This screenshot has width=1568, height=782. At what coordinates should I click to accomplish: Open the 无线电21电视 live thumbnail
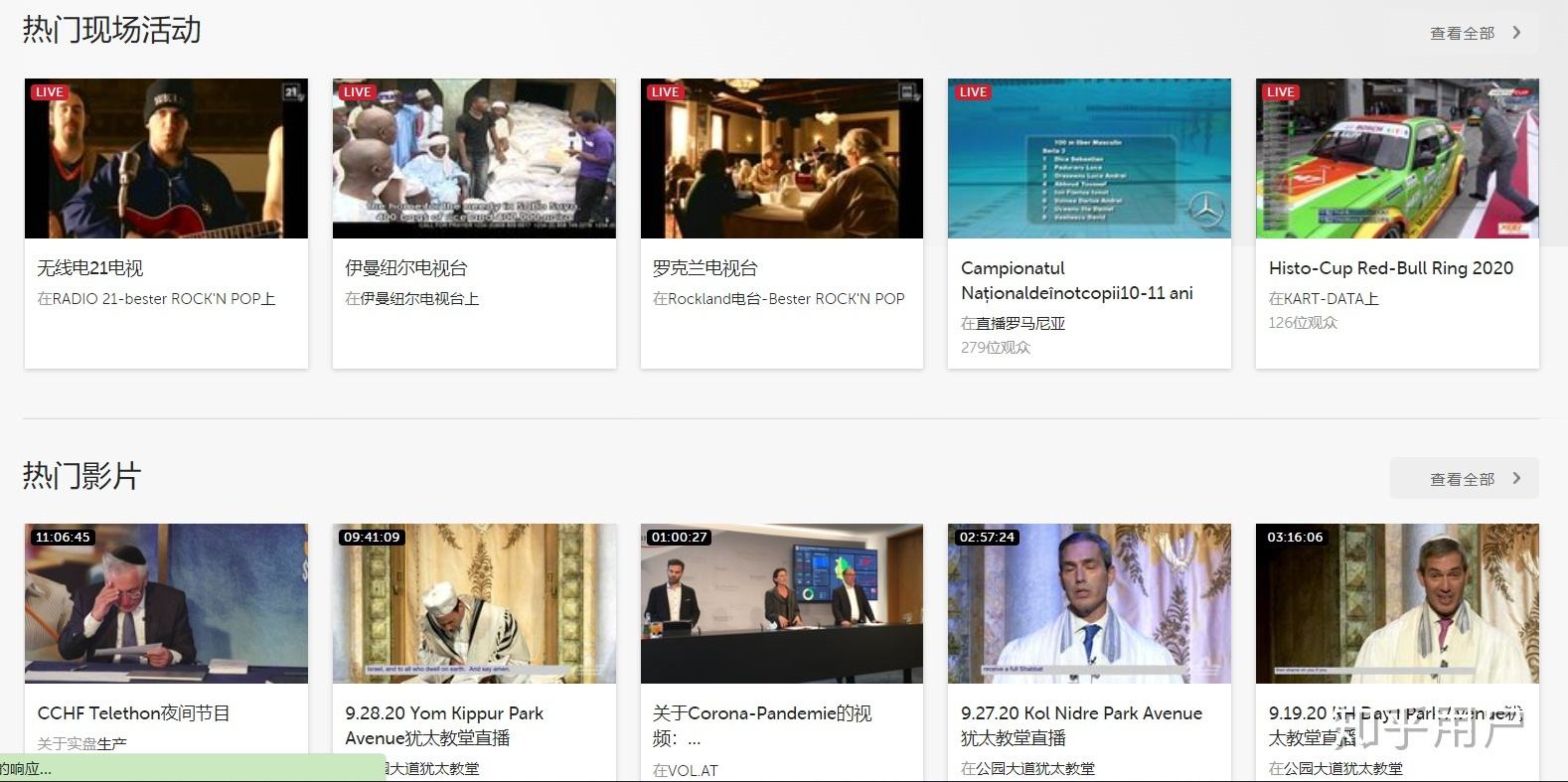click(x=166, y=158)
